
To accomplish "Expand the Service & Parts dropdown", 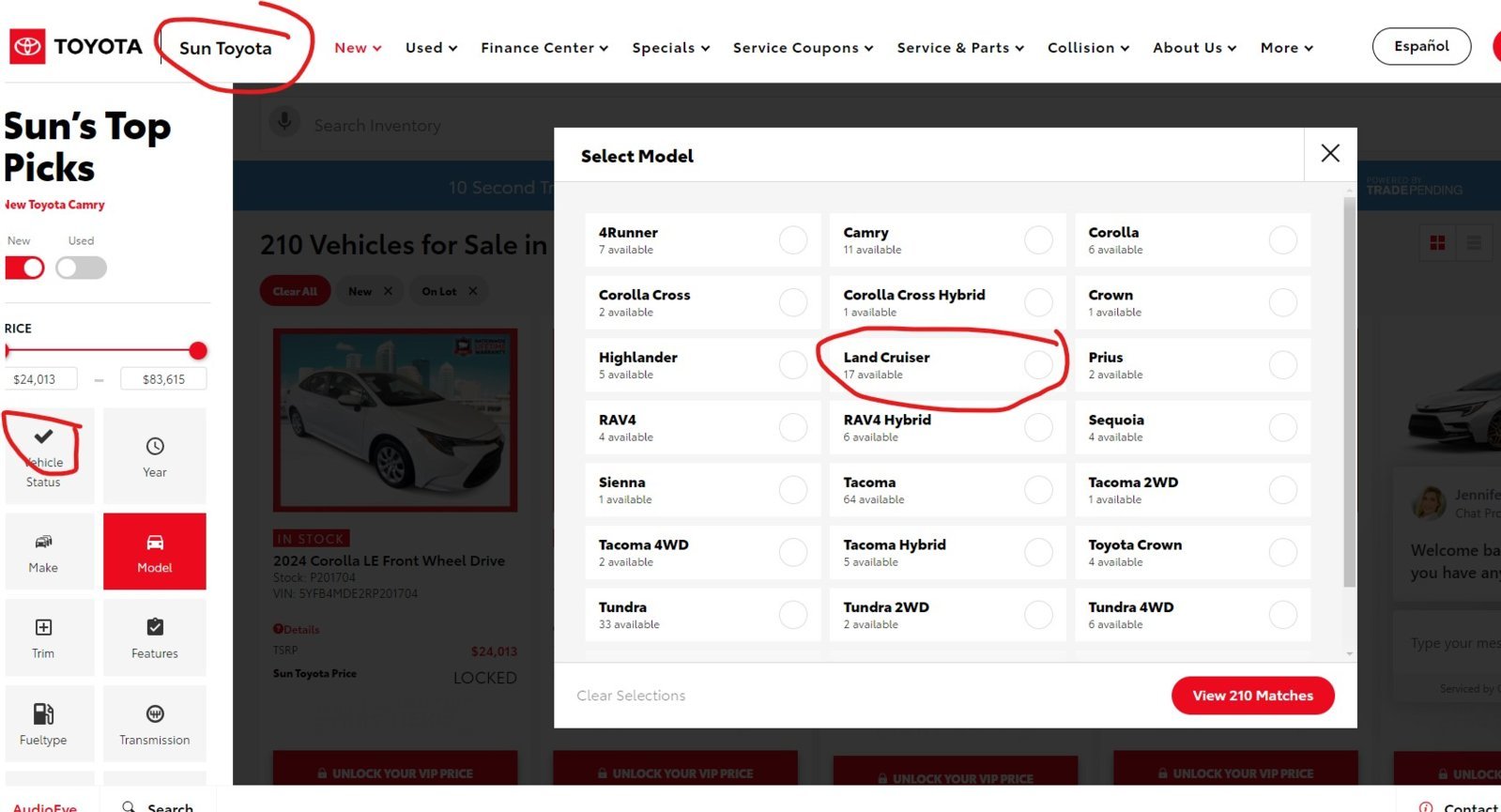I will click(x=960, y=48).
